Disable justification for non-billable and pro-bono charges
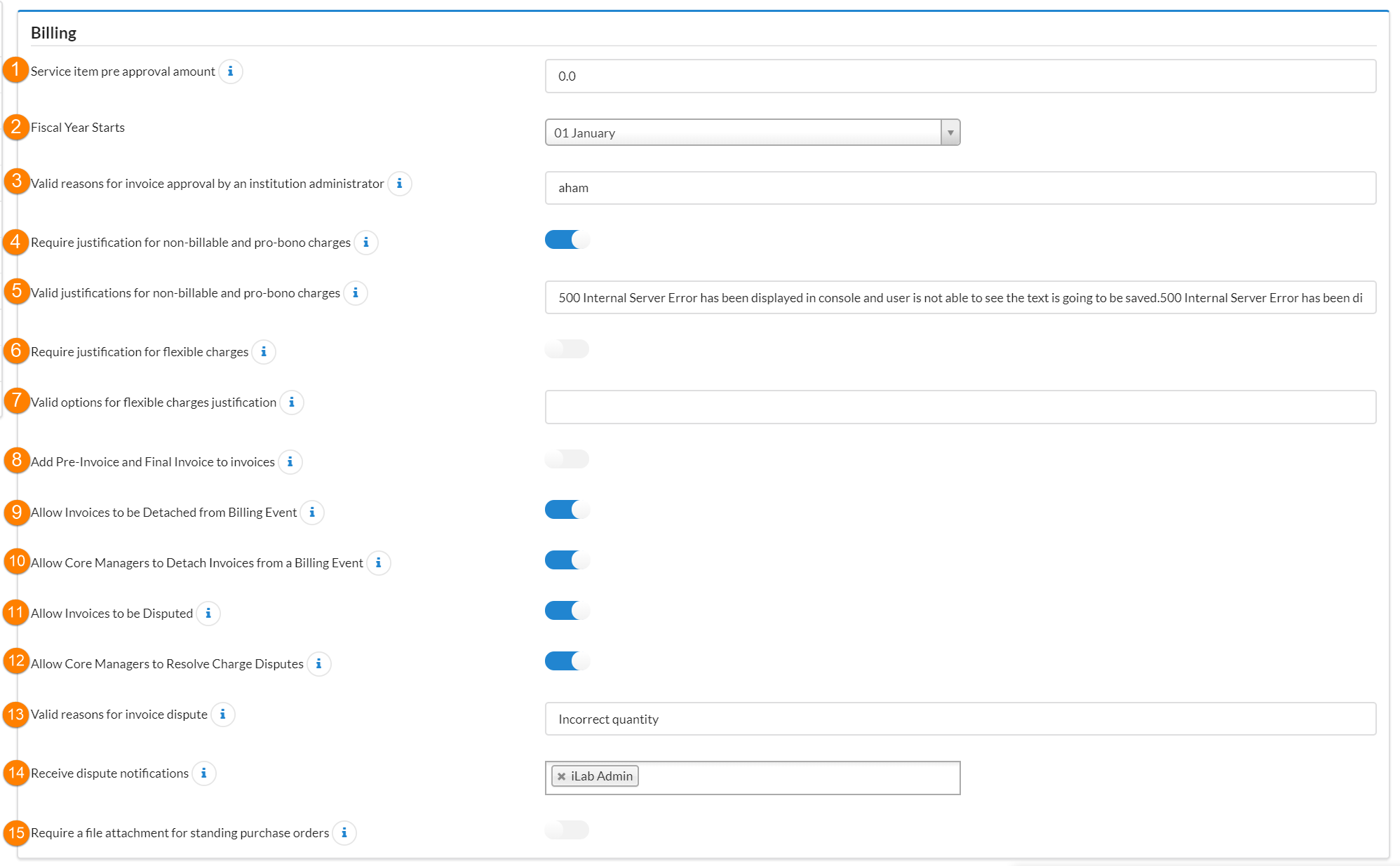This screenshot has width=1400, height=866. [x=567, y=240]
